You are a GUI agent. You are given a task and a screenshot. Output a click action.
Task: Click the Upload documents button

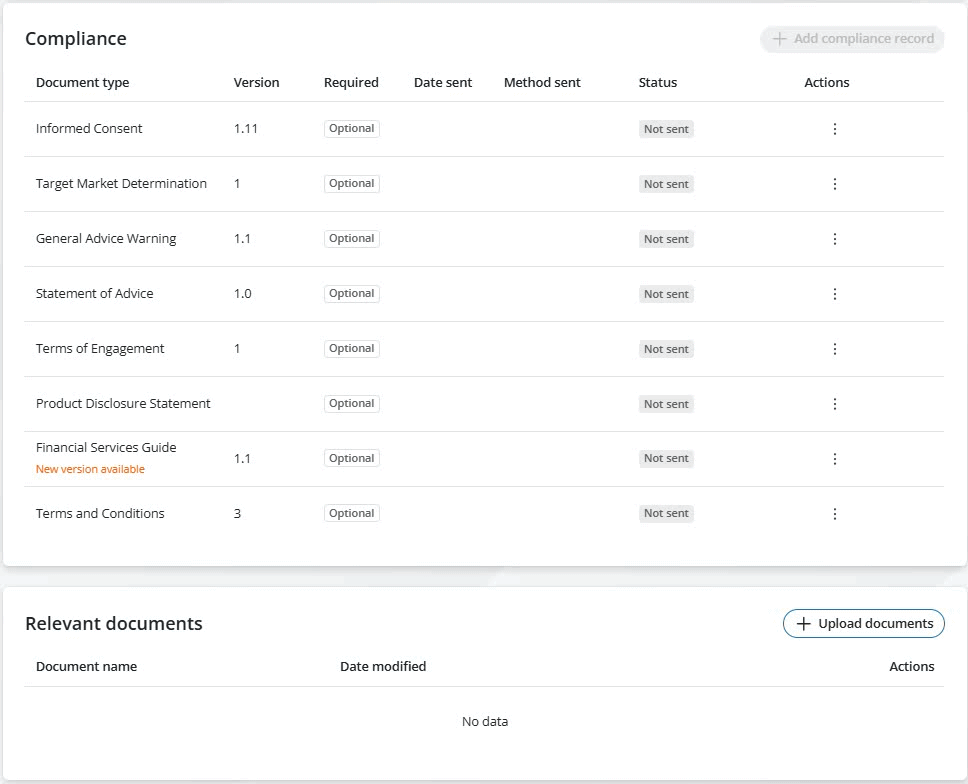pos(864,623)
